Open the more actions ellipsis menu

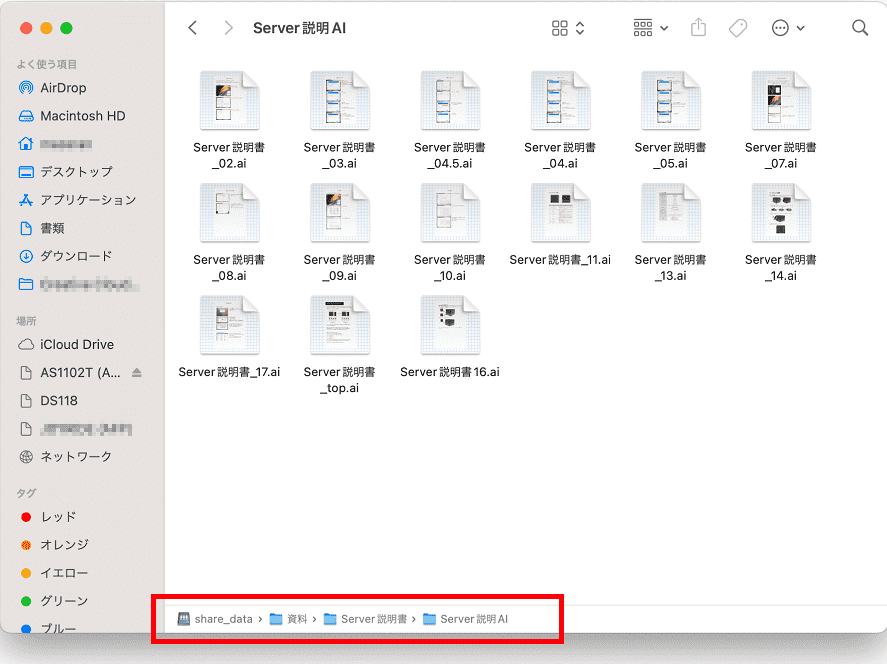point(787,28)
